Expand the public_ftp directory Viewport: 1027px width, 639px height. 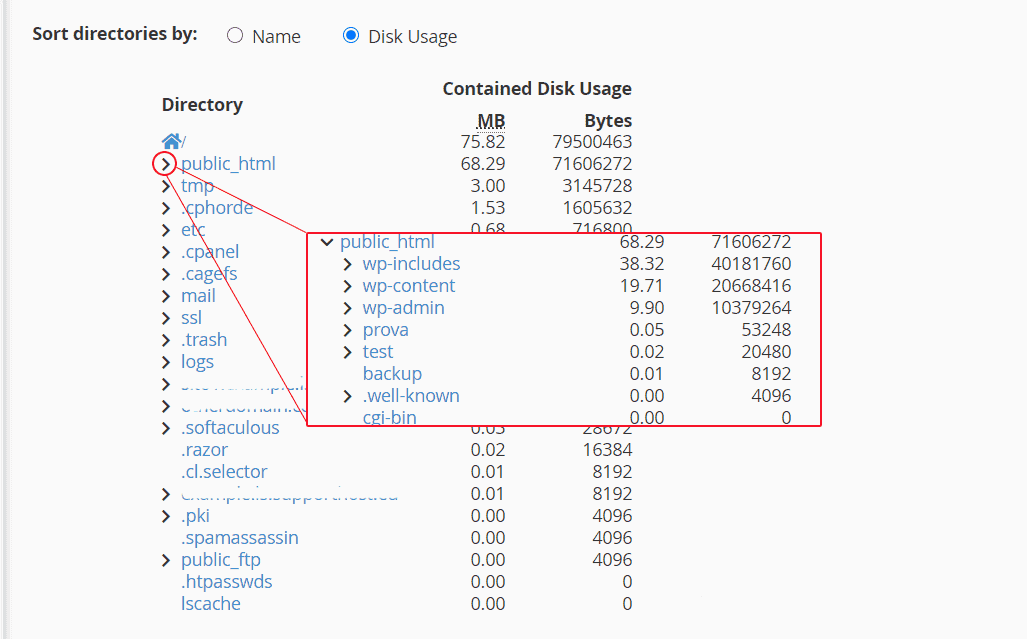pos(167,559)
